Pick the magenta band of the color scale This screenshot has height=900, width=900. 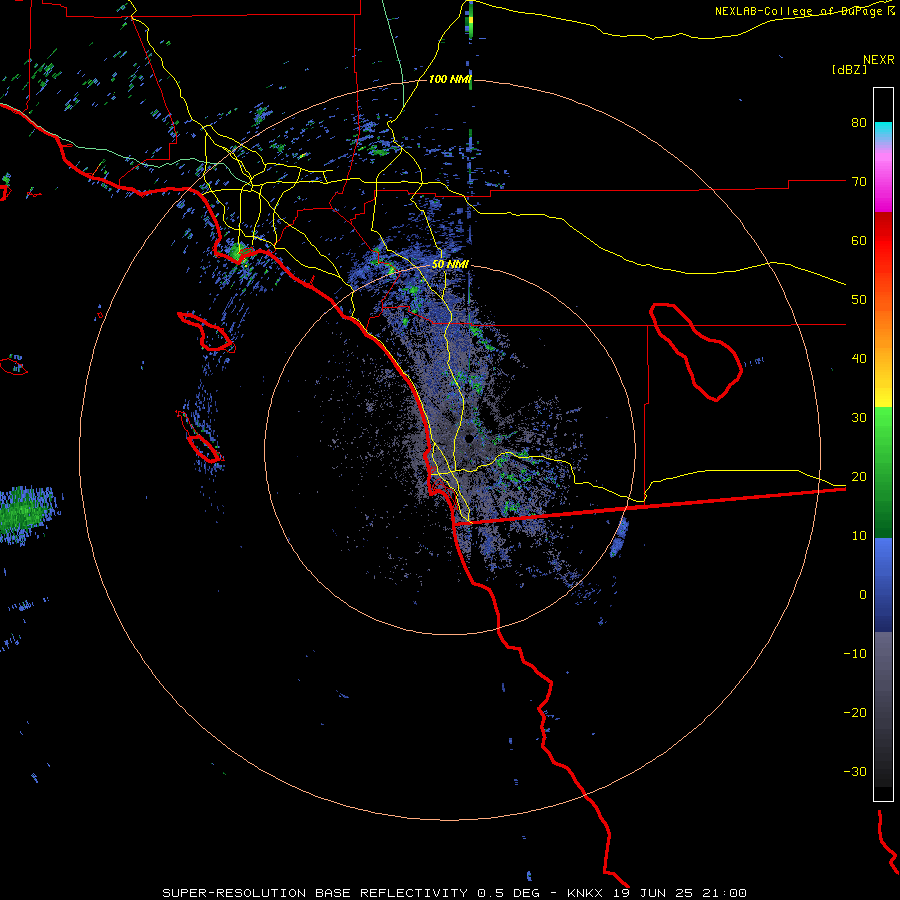[883, 185]
